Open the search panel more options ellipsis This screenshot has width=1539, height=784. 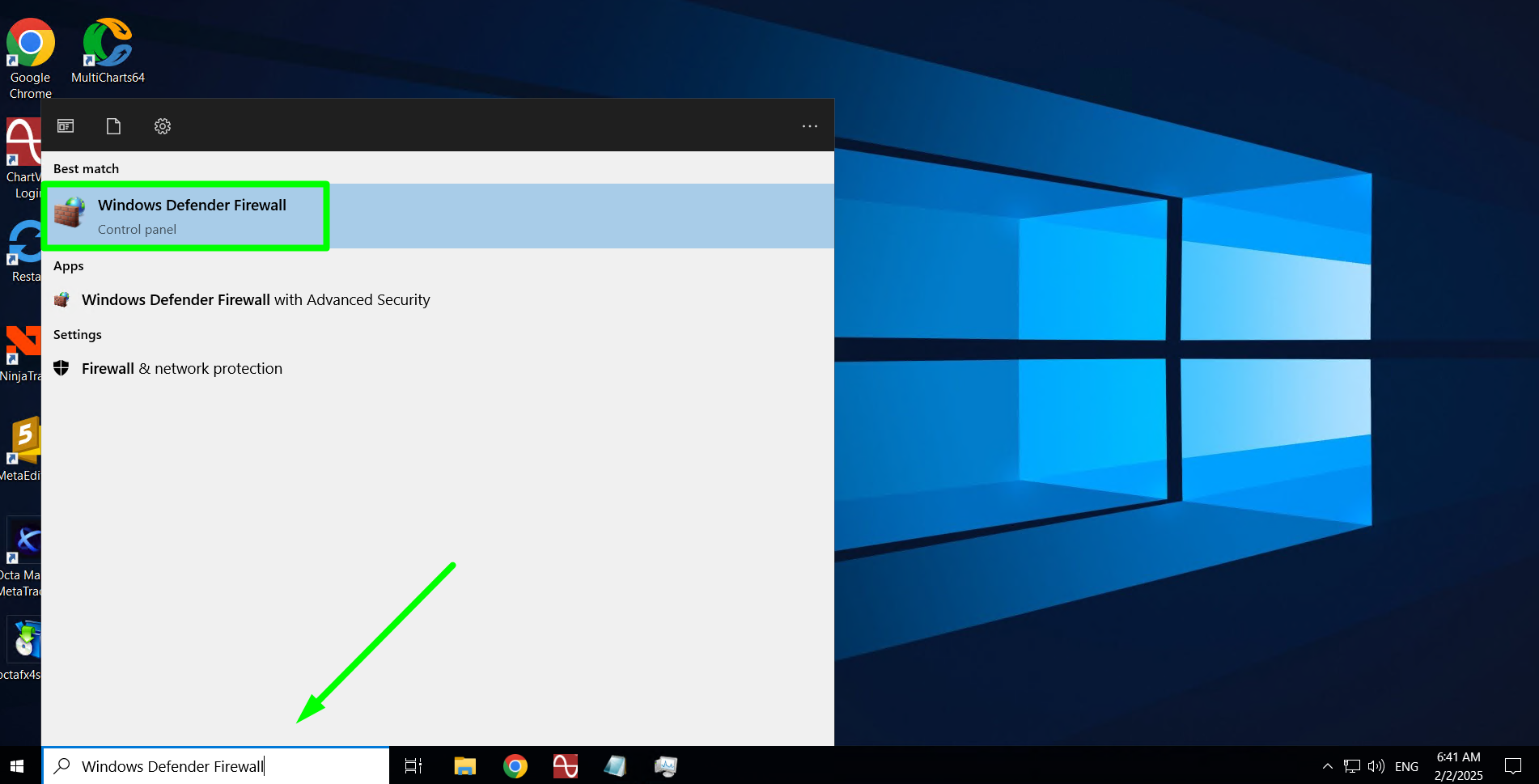tap(810, 126)
